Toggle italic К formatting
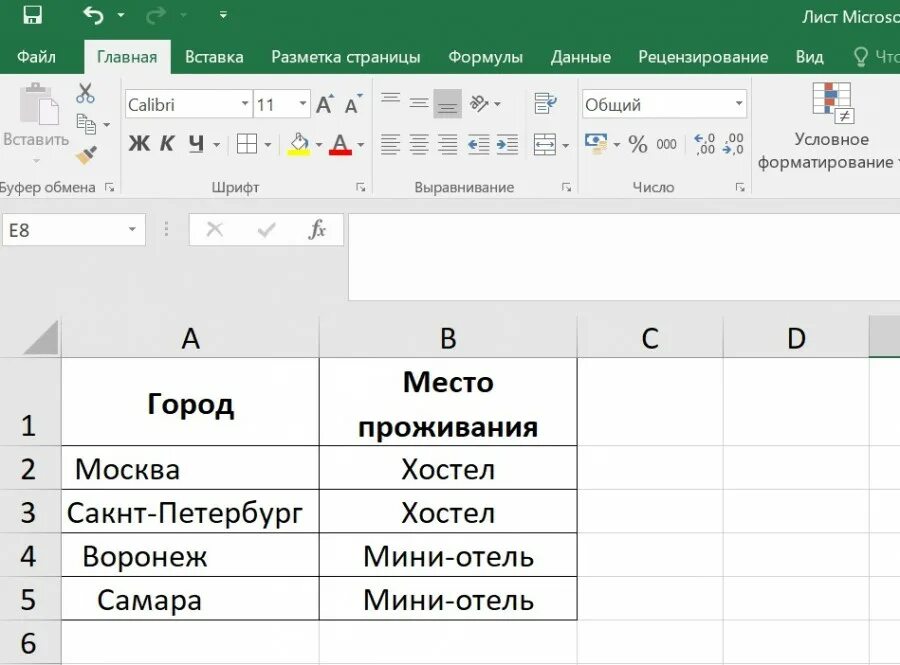Image resolution: width=900 pixels, height=665 pixels. point(166,143)
